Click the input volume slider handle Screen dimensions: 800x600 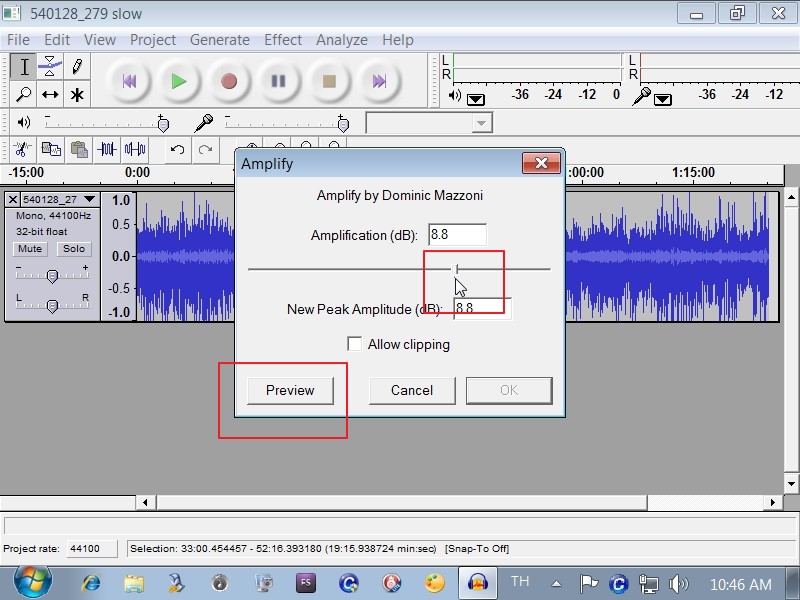(343, 123)
